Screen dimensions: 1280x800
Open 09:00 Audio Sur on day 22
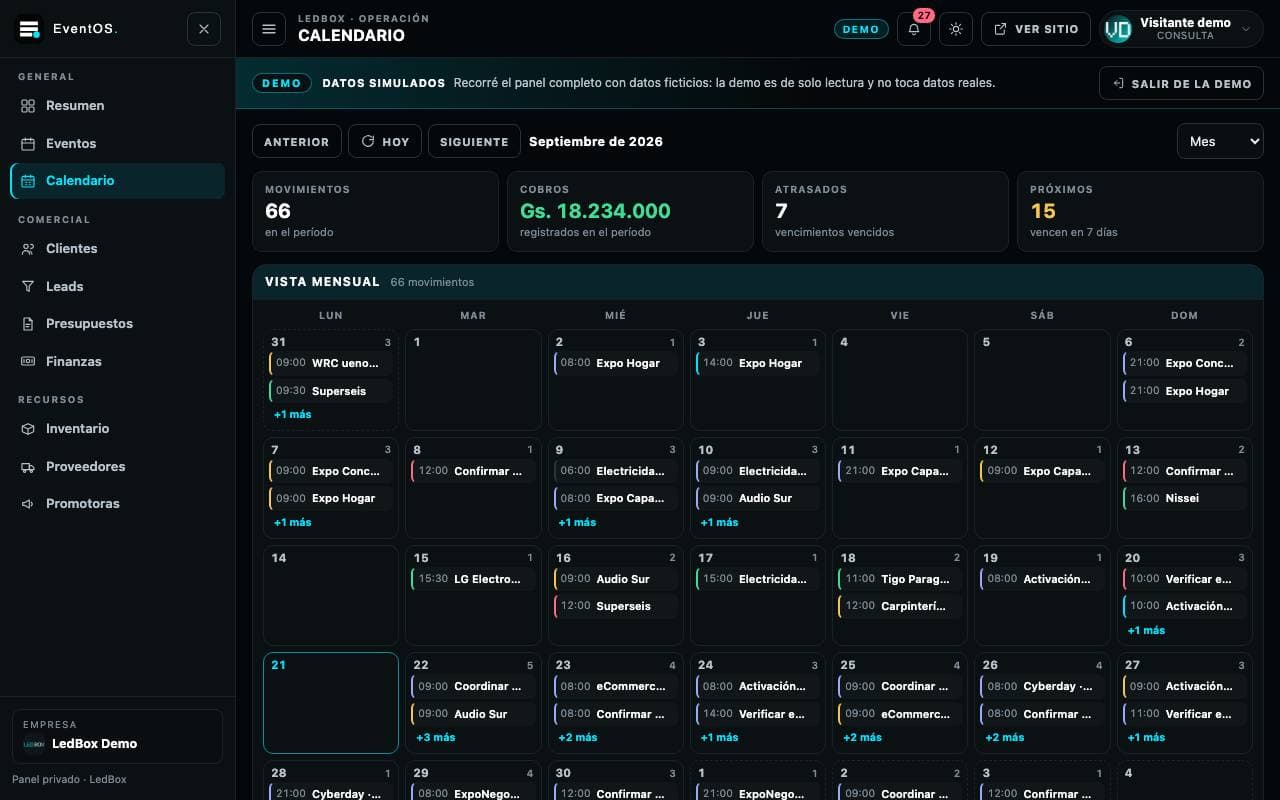(x=473, y=714)
